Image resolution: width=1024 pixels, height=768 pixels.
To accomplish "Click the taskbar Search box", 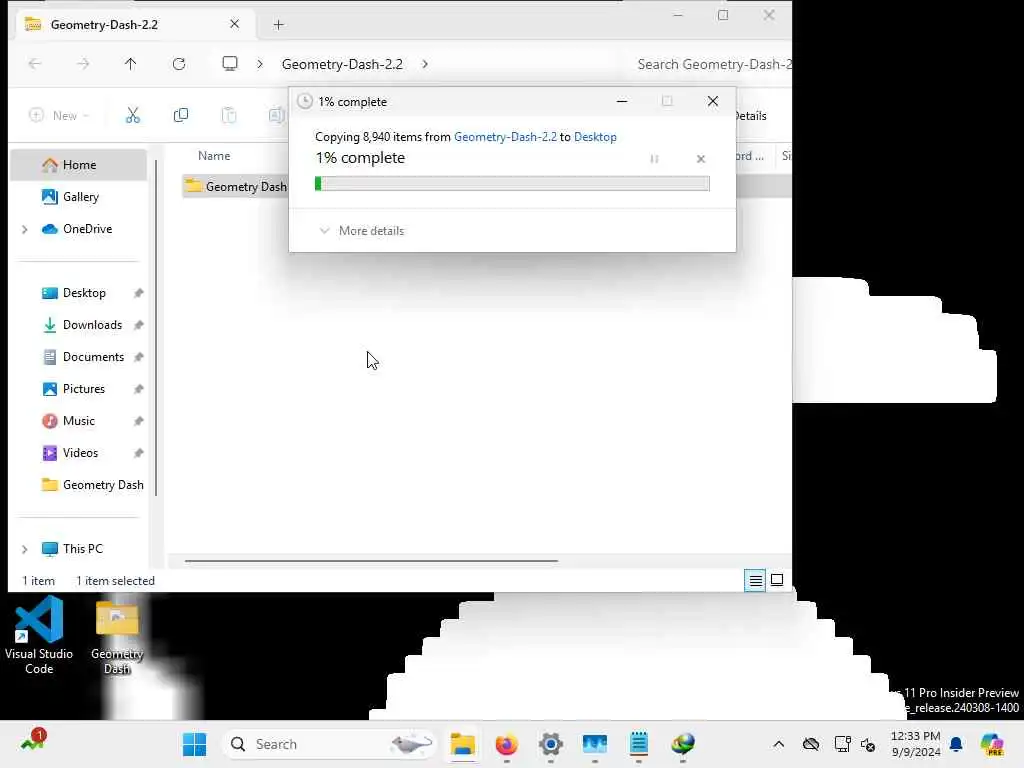I will click(330, 744).
